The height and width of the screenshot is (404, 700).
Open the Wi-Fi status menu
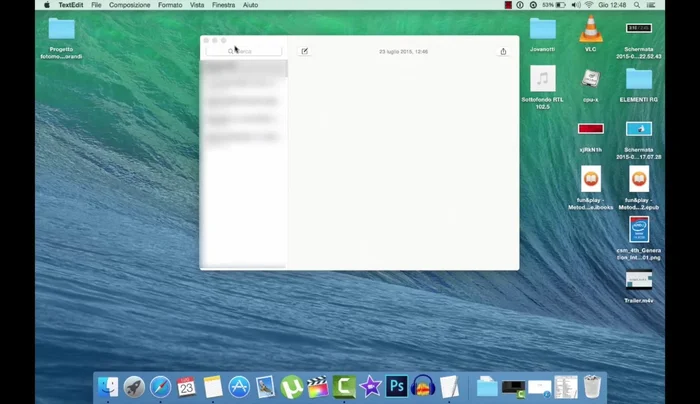pyautogui.click(x=588, y=5)
